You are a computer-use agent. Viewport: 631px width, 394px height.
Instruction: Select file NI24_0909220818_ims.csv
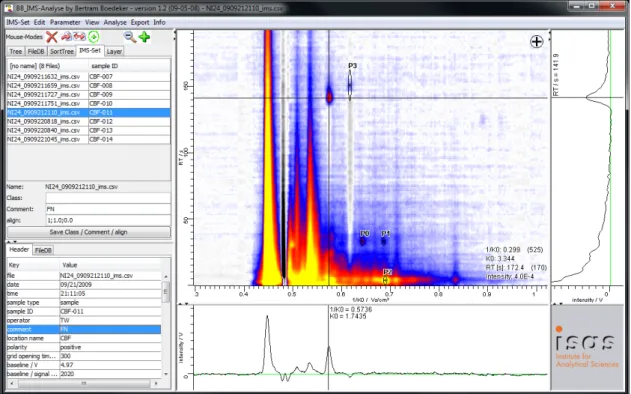point(47,122)
